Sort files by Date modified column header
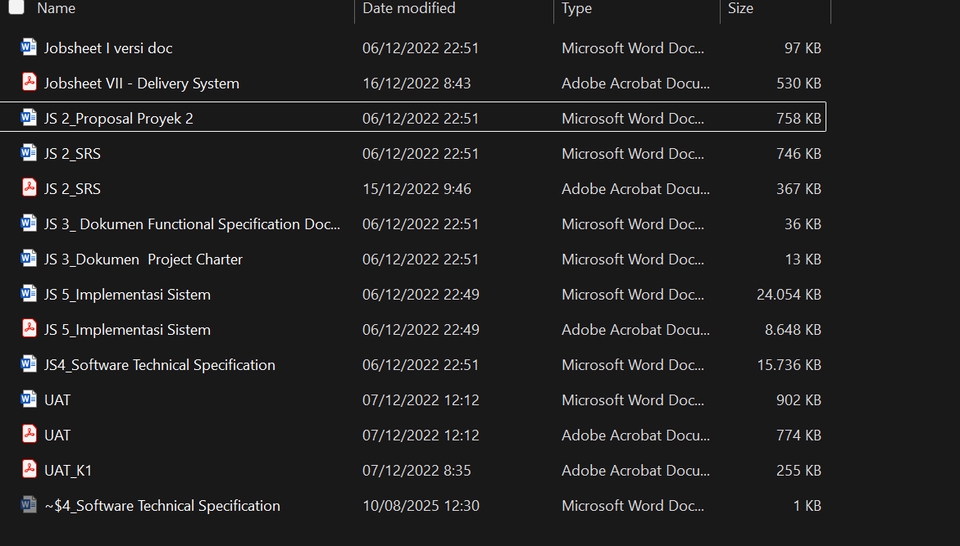This screenshot has width=960, height=546. pyautogui.click(x=408, y=8)
